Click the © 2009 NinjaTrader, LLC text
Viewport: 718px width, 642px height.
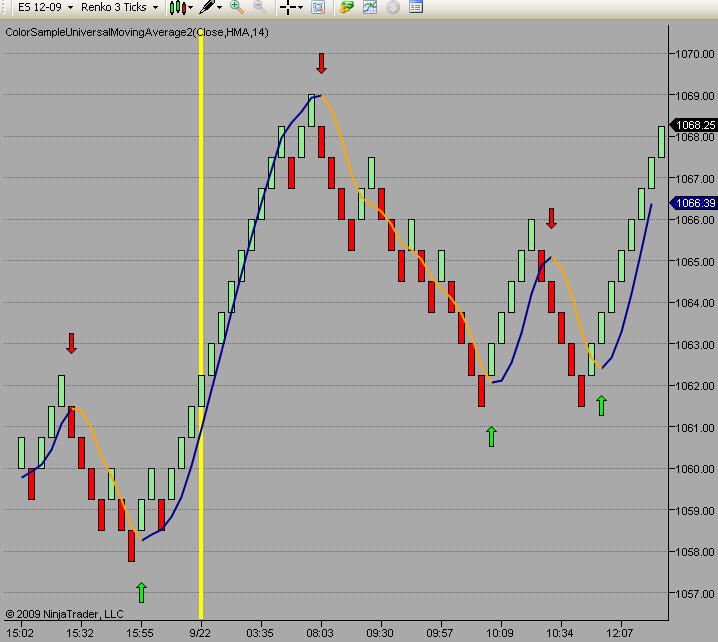[65, 614]
